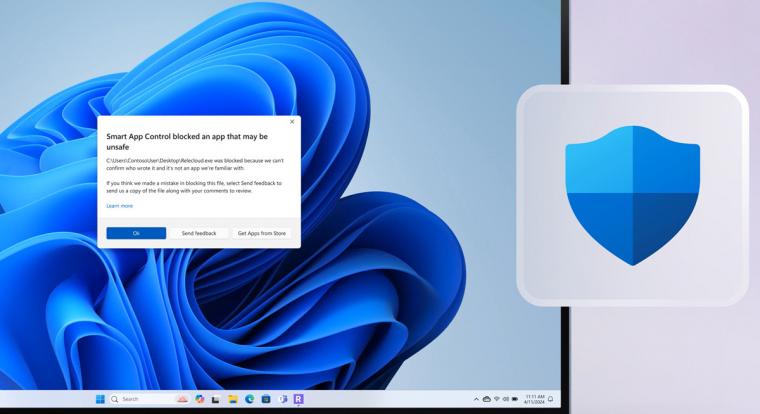The image size is (760, 414).
Task: Open the purple R app on taskbar
Action: click(299, 399)
